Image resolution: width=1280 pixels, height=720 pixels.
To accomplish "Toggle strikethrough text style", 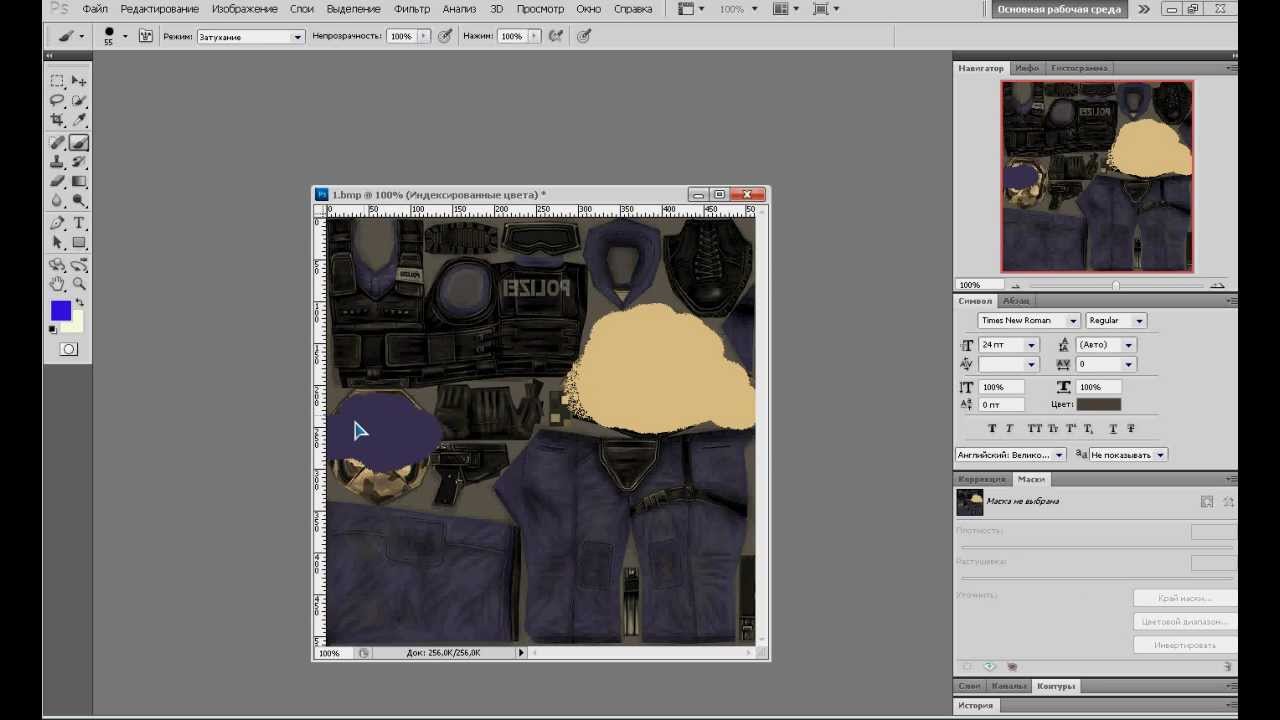I will 1131,428.
